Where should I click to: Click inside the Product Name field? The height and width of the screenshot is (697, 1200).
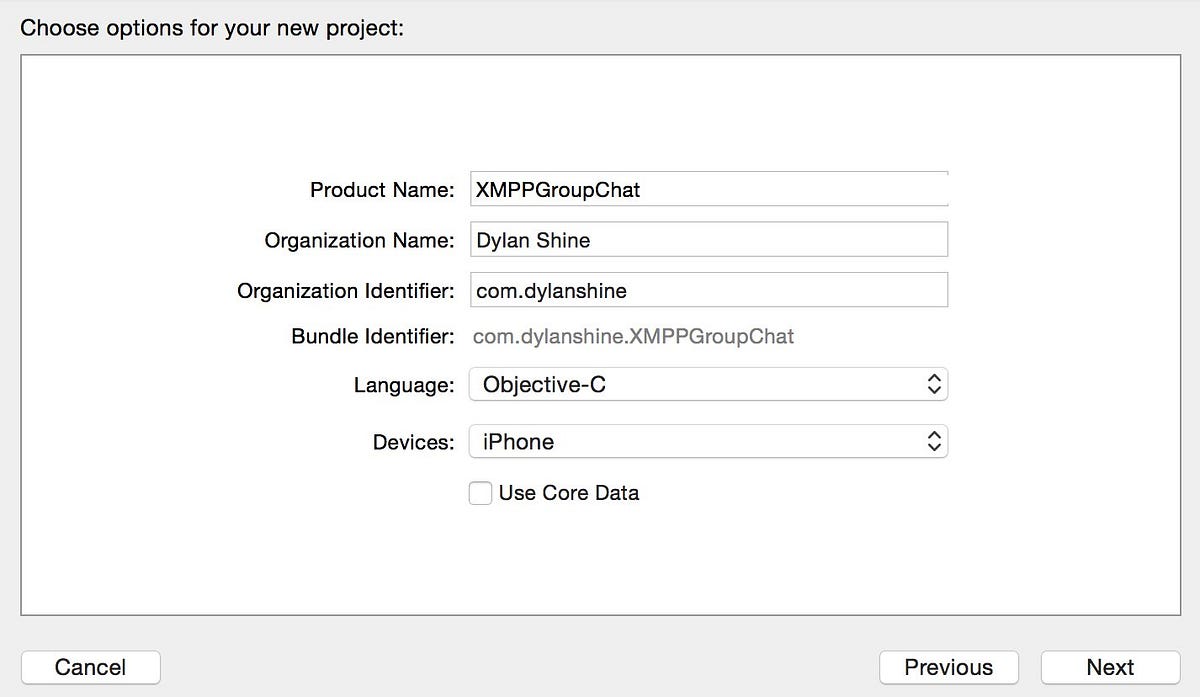pyautogui.click(x=708, y=188)
